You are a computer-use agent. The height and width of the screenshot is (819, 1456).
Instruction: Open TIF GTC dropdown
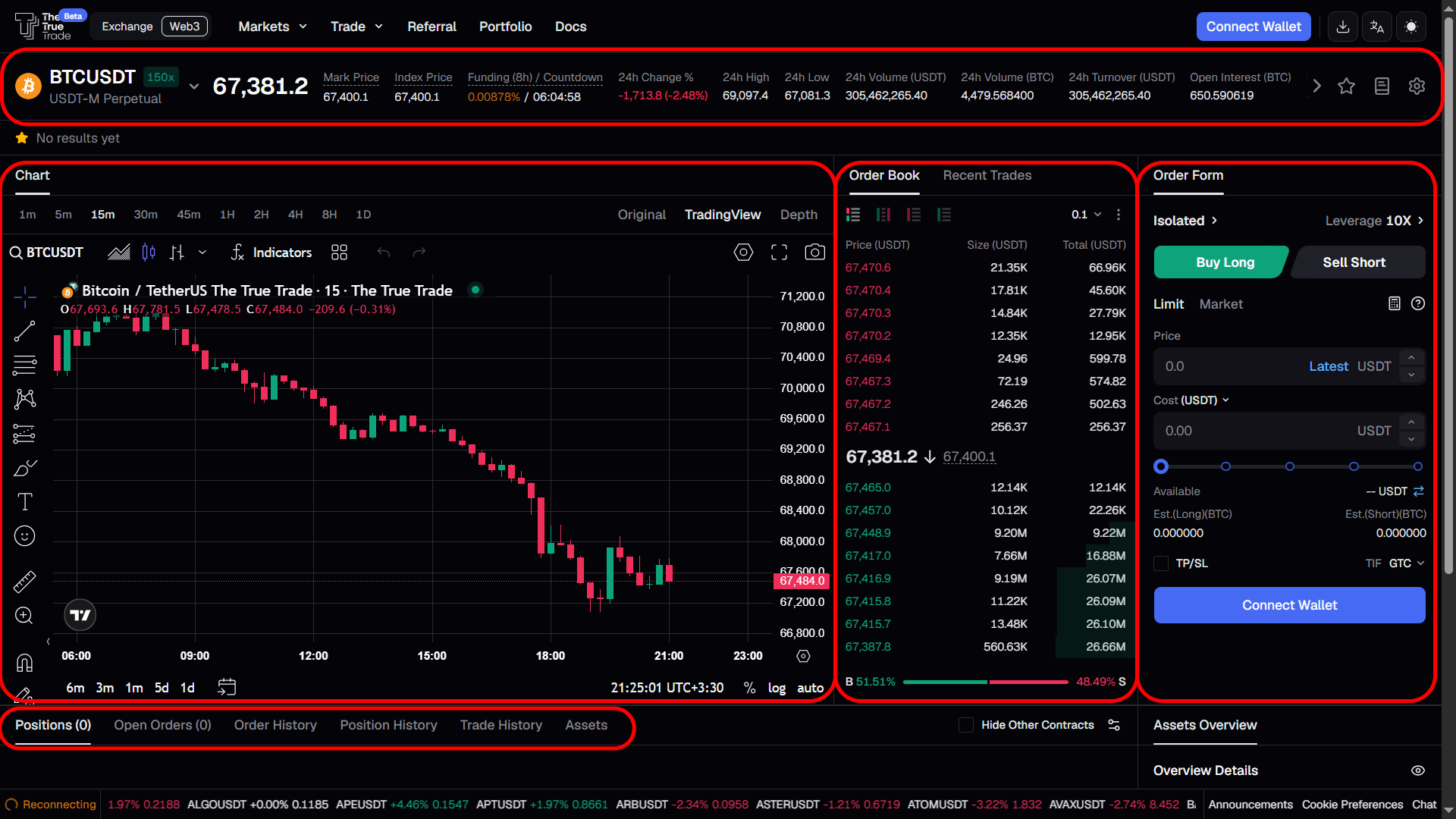[x=1395, y=563]
